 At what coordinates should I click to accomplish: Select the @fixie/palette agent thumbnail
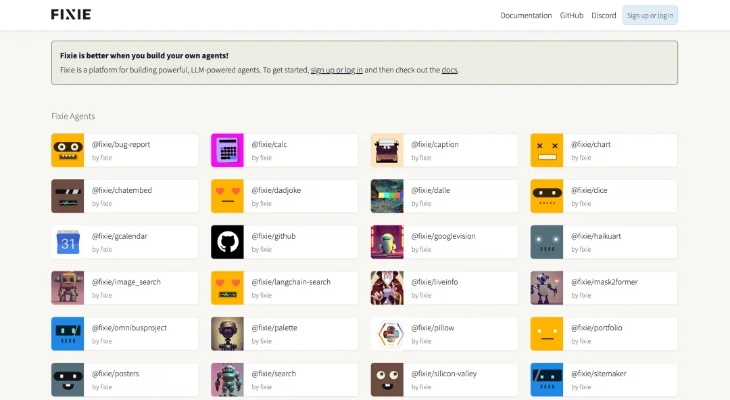pyautogui.click(x=227, y=334)
